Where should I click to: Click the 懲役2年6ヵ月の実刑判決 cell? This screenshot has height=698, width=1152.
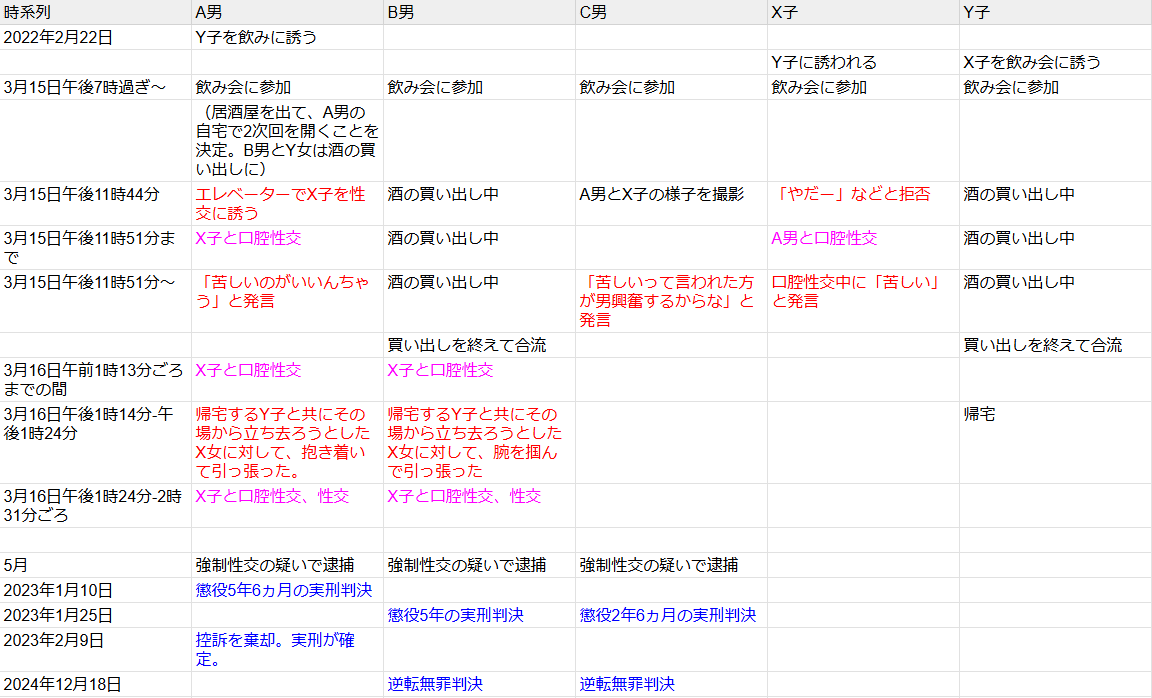[672, 615]
